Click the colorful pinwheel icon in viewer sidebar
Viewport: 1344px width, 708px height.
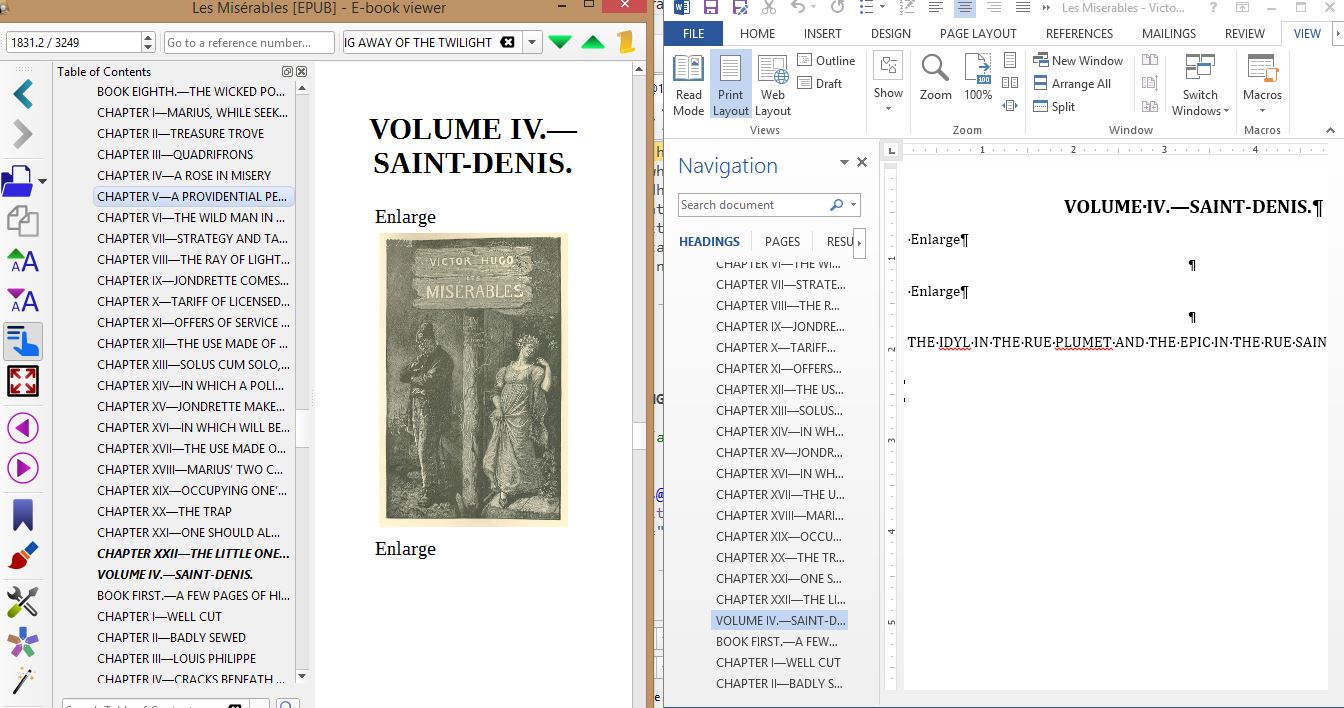(x=22, y=643)
